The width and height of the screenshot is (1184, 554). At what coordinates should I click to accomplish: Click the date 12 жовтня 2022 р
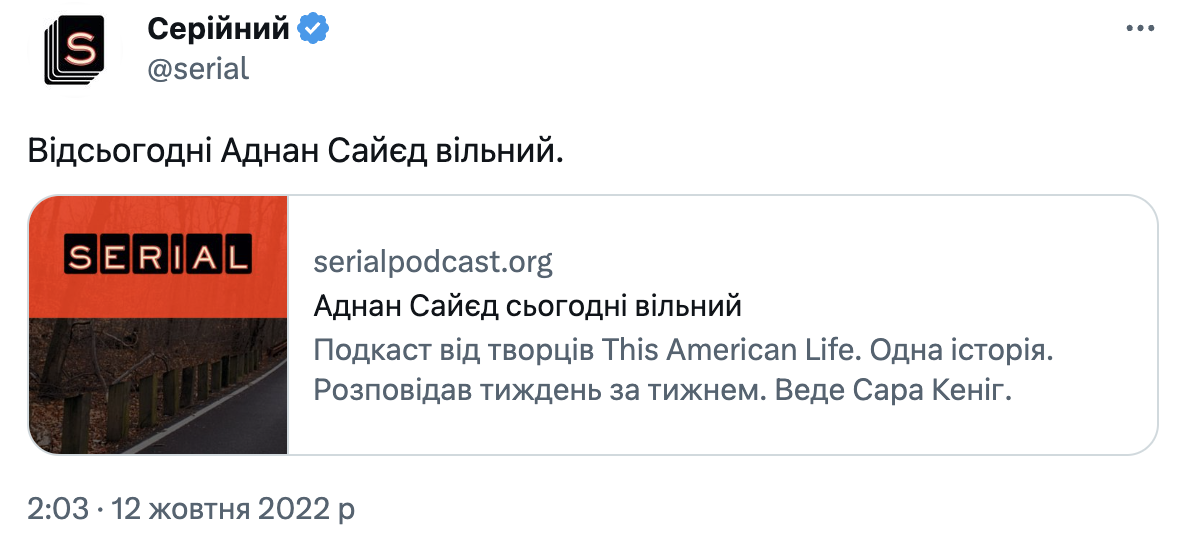(x=233, y=509)
